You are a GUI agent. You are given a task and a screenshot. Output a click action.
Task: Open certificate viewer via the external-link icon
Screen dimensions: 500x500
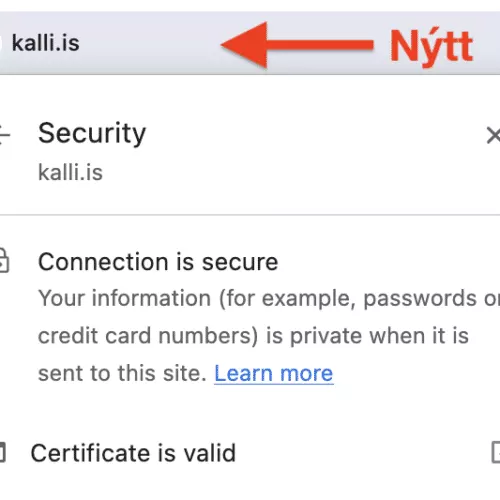pos(496,452)
